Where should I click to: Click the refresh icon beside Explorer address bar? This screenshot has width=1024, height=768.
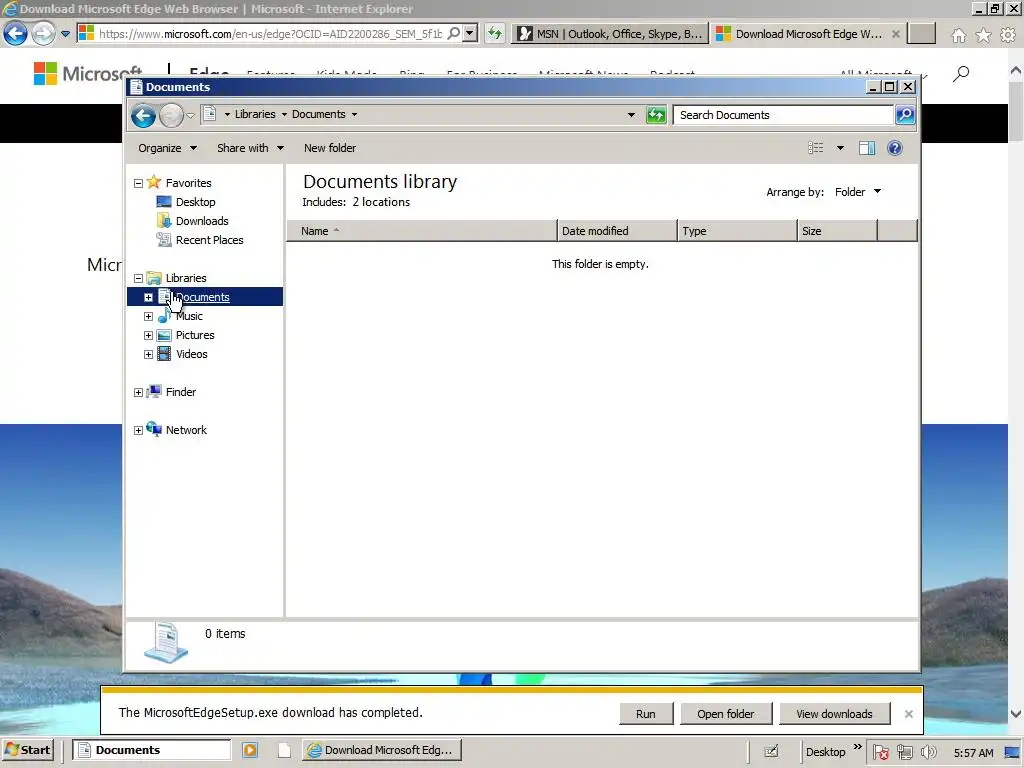[x=656, y=115]
